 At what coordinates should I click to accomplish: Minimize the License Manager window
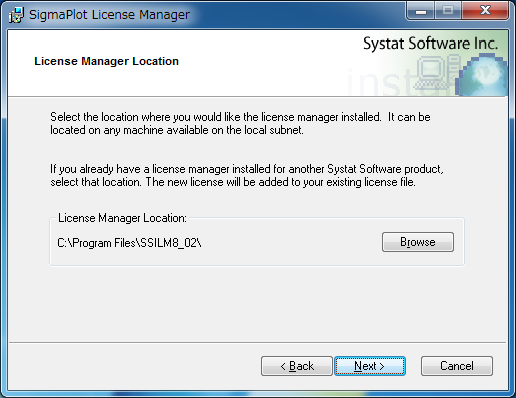tap(421, 11)
